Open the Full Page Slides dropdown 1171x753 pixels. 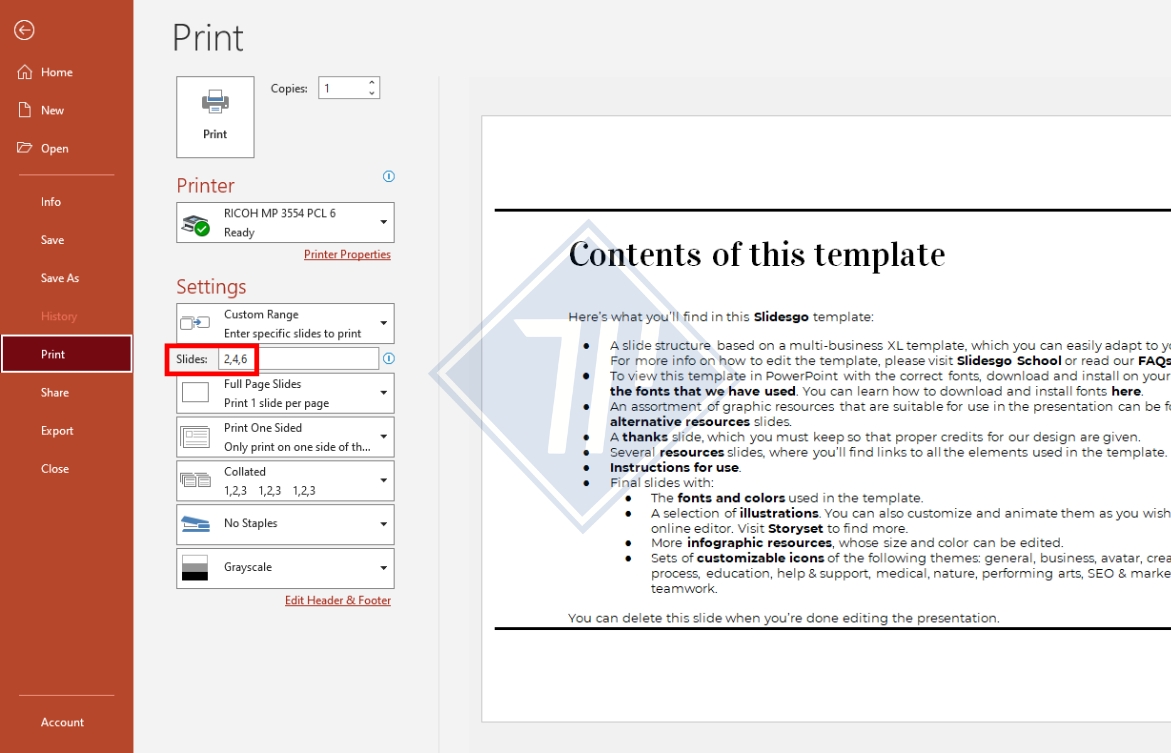pos(384,393)
